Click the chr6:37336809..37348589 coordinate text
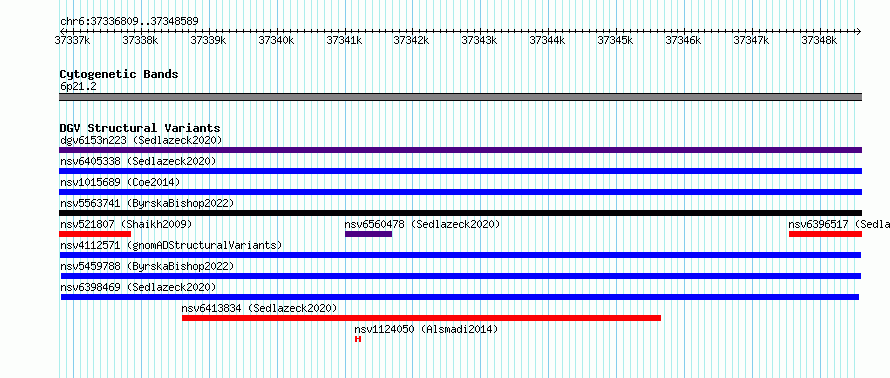Viewport: 890px width, 378px height. tap(129, 22)
